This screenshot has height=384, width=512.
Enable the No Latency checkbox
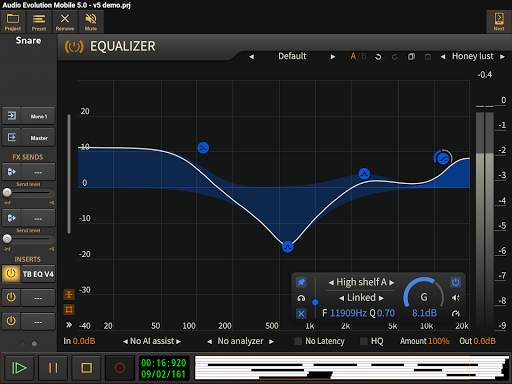[x=298, y=341]
